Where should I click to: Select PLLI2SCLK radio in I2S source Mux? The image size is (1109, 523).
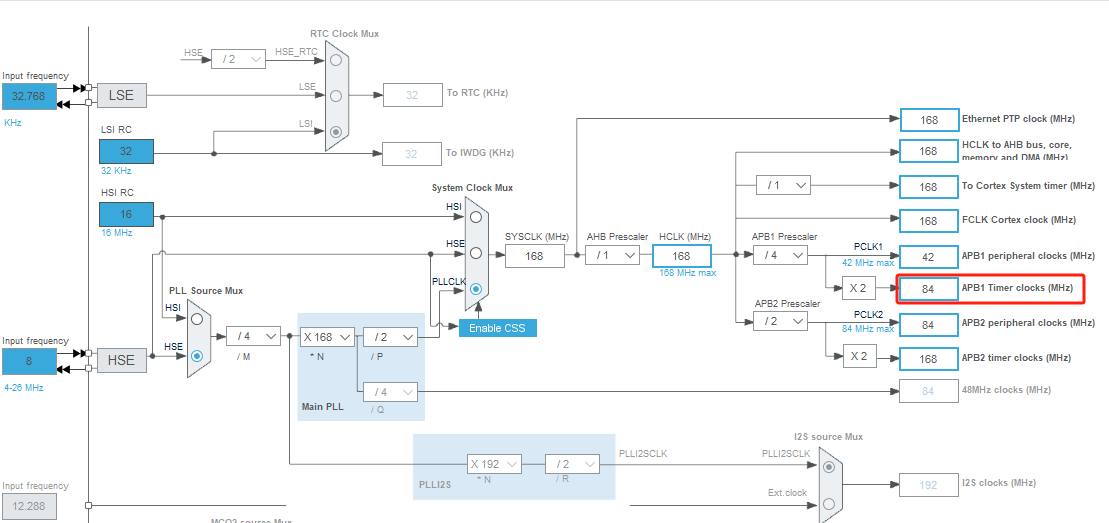(830, 467)
